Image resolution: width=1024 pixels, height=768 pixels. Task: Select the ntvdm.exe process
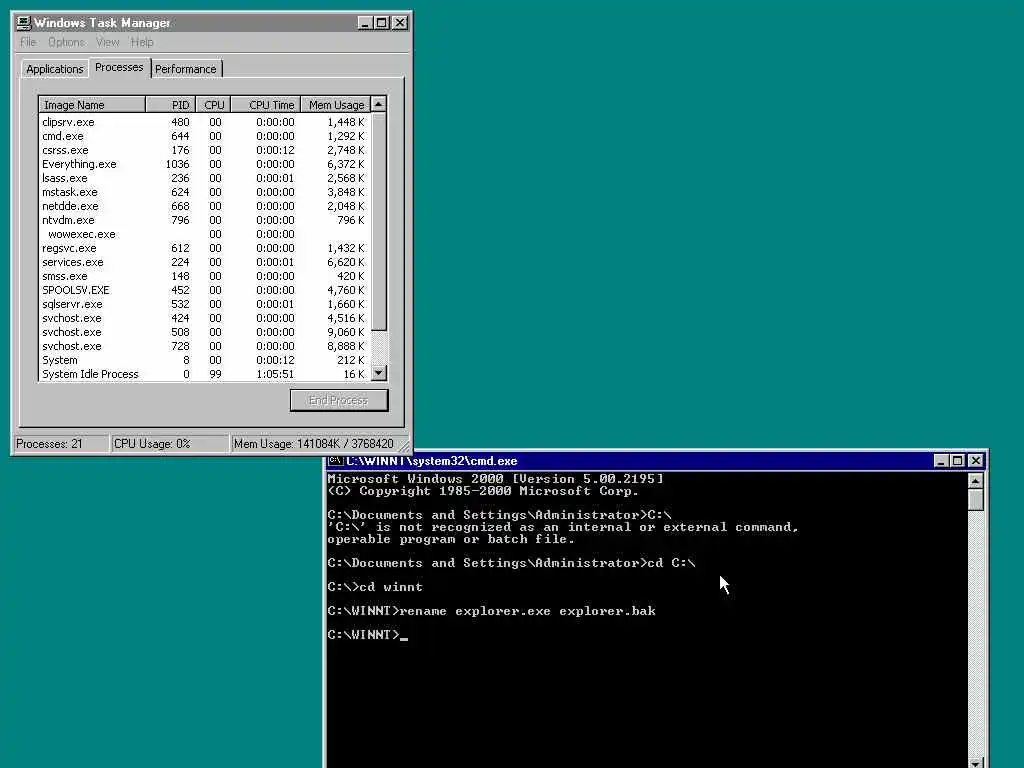[204, 220]
